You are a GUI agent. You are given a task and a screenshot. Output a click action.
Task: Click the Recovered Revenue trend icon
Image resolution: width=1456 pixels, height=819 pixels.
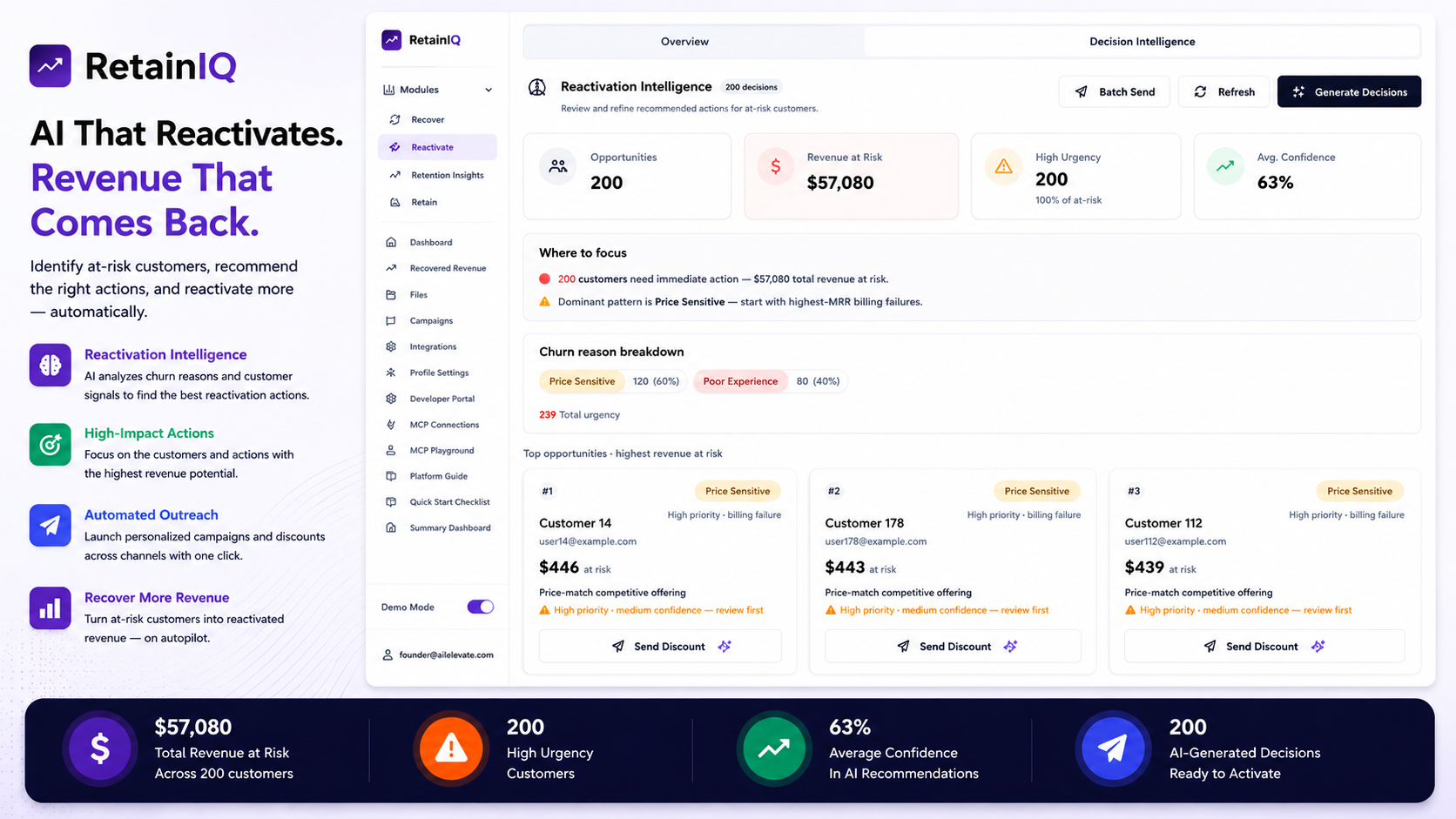click(x=391, y=268)
